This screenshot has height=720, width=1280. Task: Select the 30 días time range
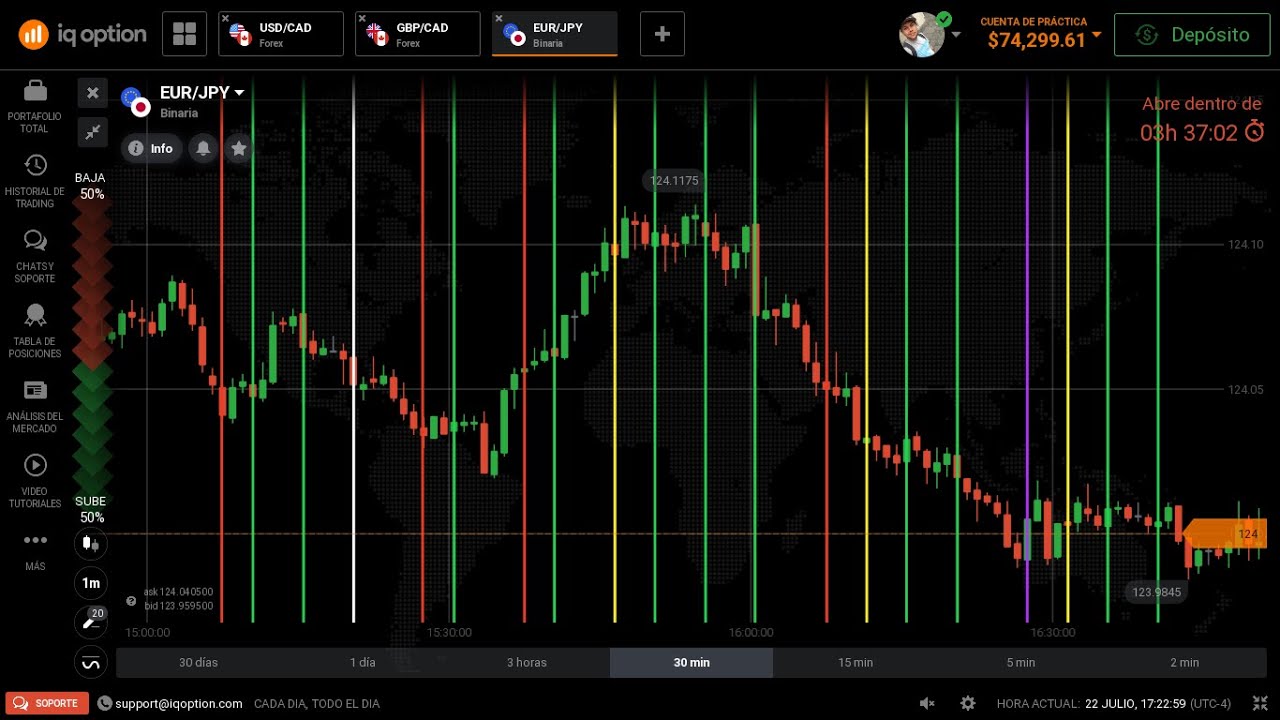(x=198, y=663)
